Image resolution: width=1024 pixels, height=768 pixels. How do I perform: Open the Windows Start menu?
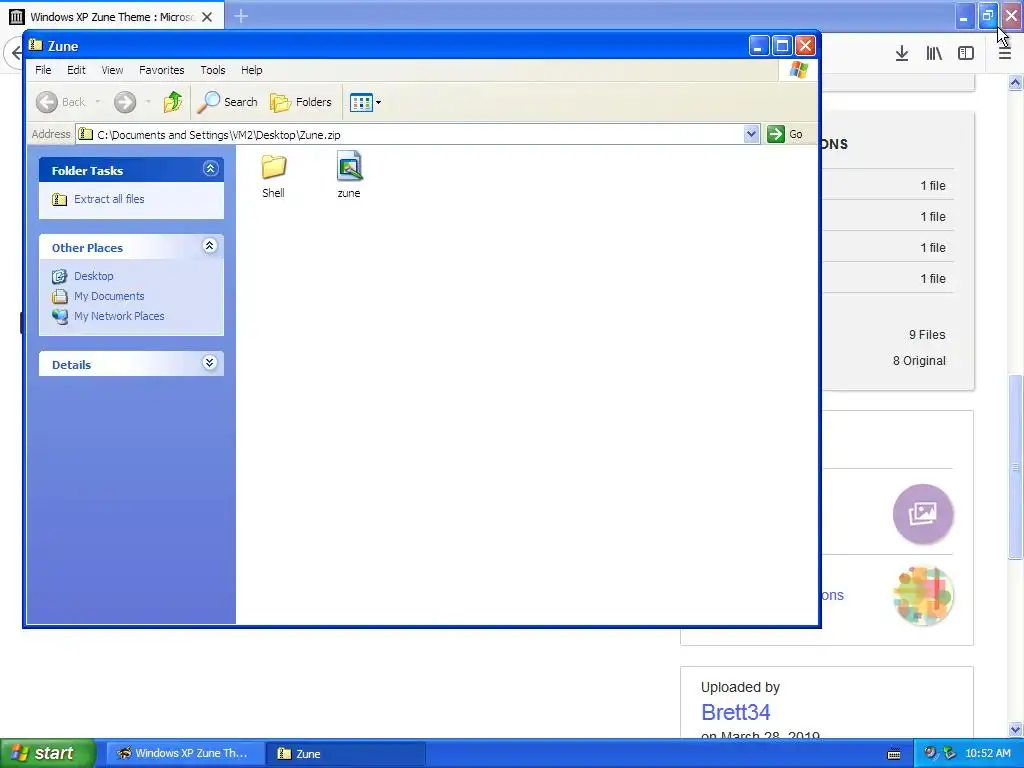47,753
